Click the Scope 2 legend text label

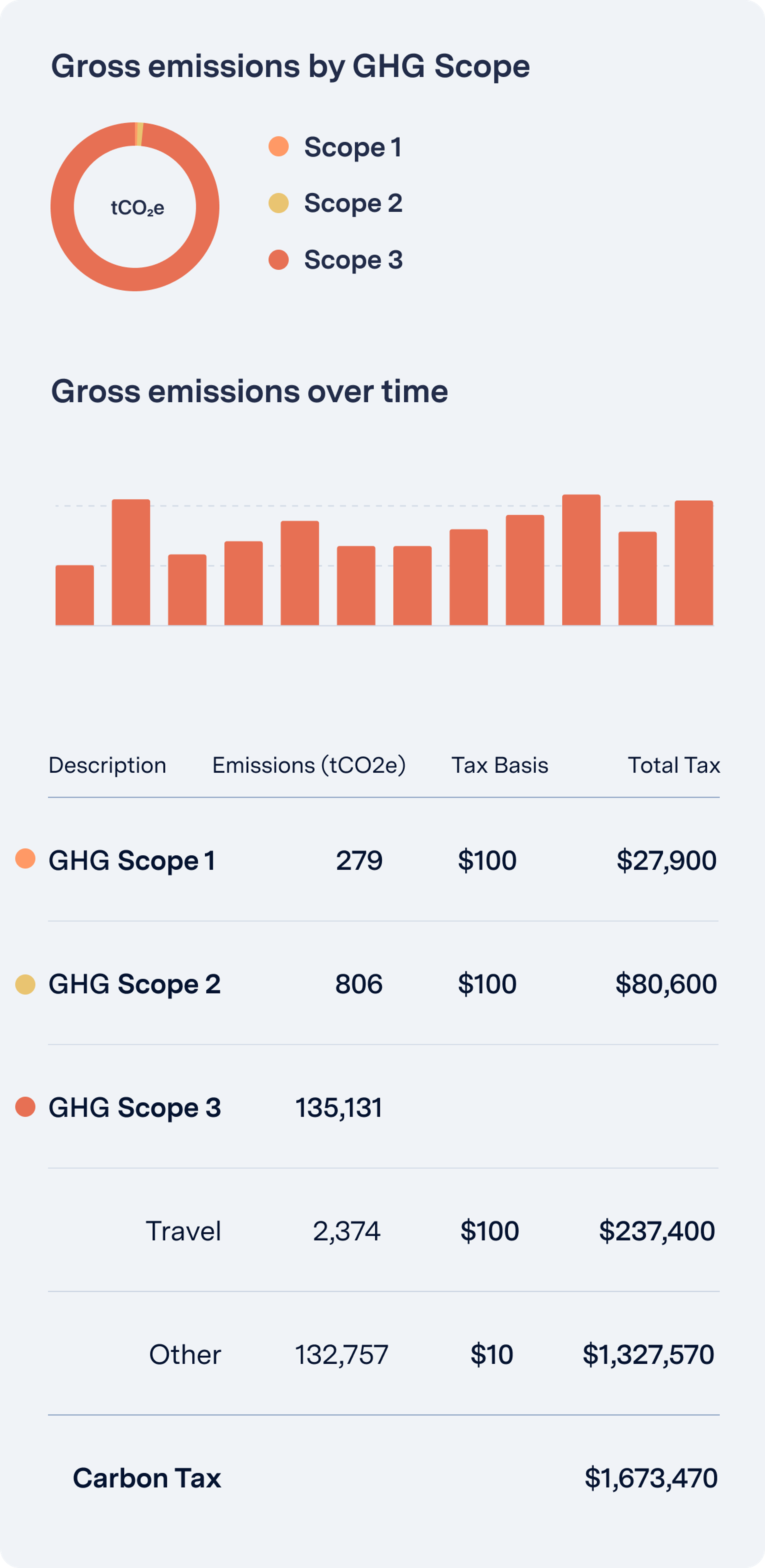pos(353,203)
